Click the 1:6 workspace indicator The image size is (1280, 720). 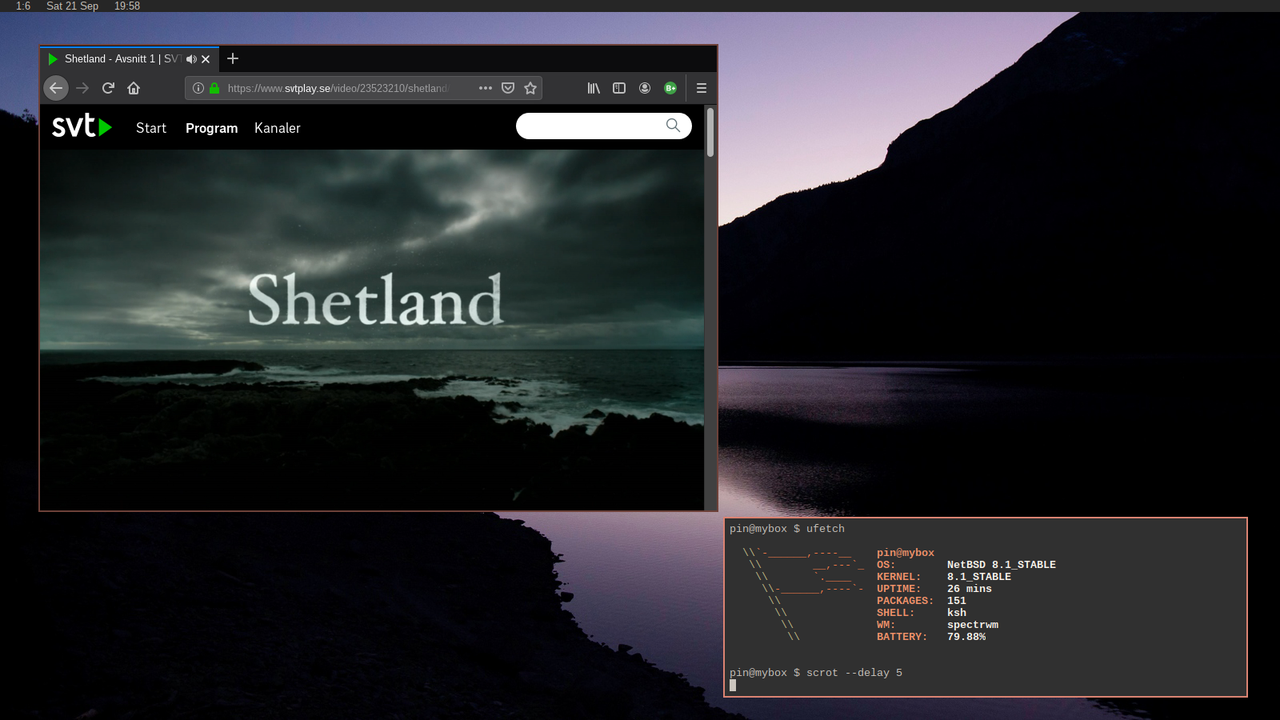coord(23,6)
